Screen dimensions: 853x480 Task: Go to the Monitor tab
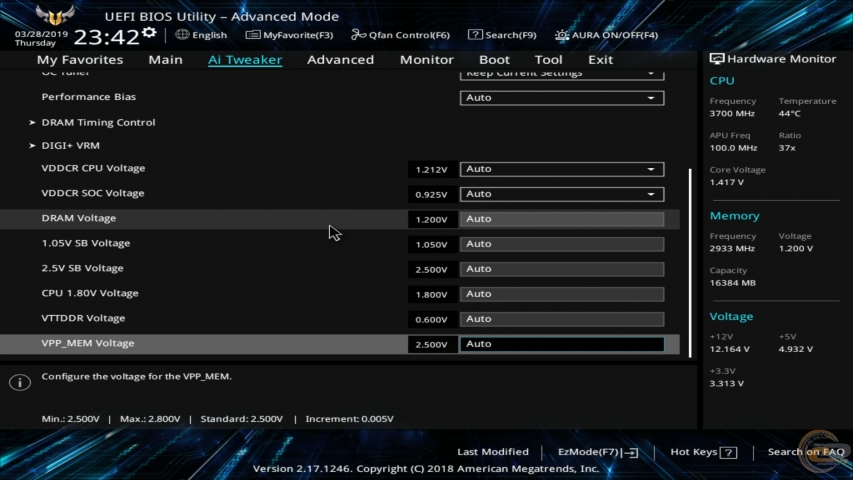426,60
